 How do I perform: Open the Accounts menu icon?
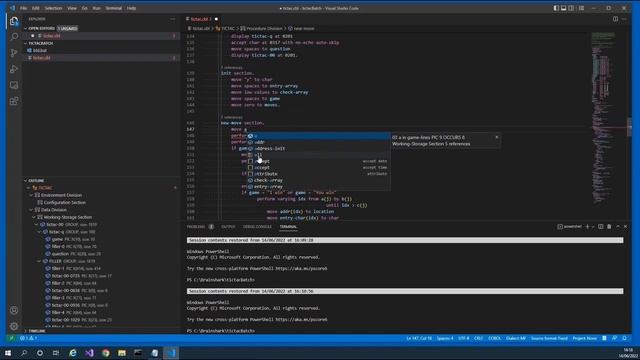pos(14,310)
